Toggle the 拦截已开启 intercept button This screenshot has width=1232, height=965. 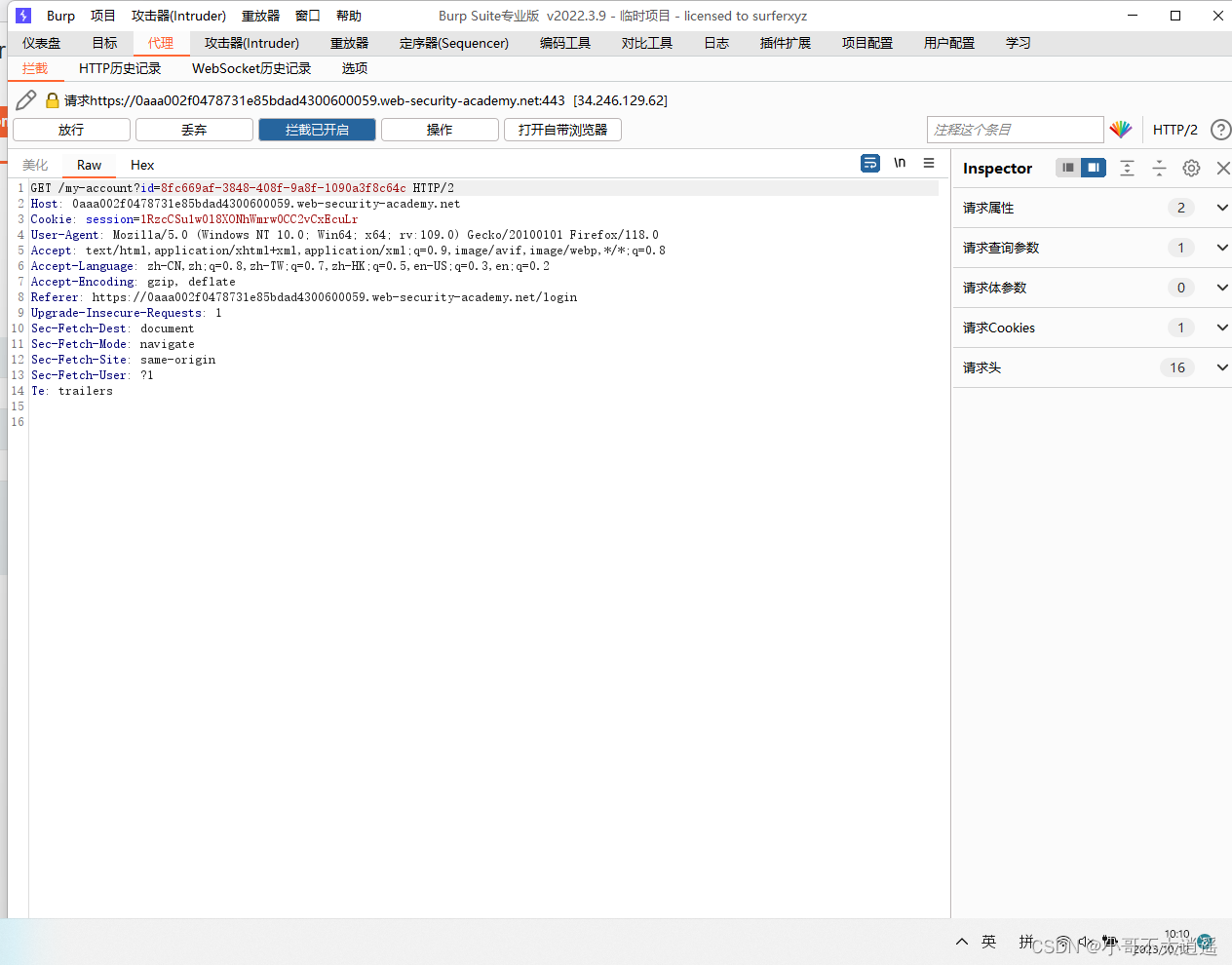[317, 130]
